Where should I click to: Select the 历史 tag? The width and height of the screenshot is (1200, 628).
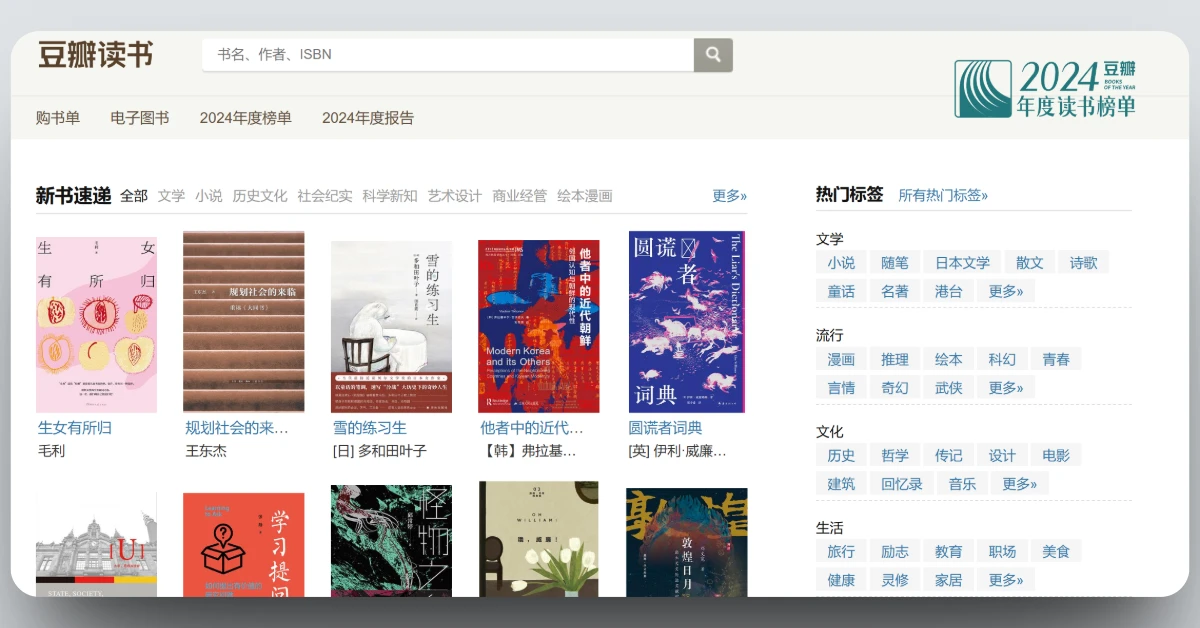(841, 455)
